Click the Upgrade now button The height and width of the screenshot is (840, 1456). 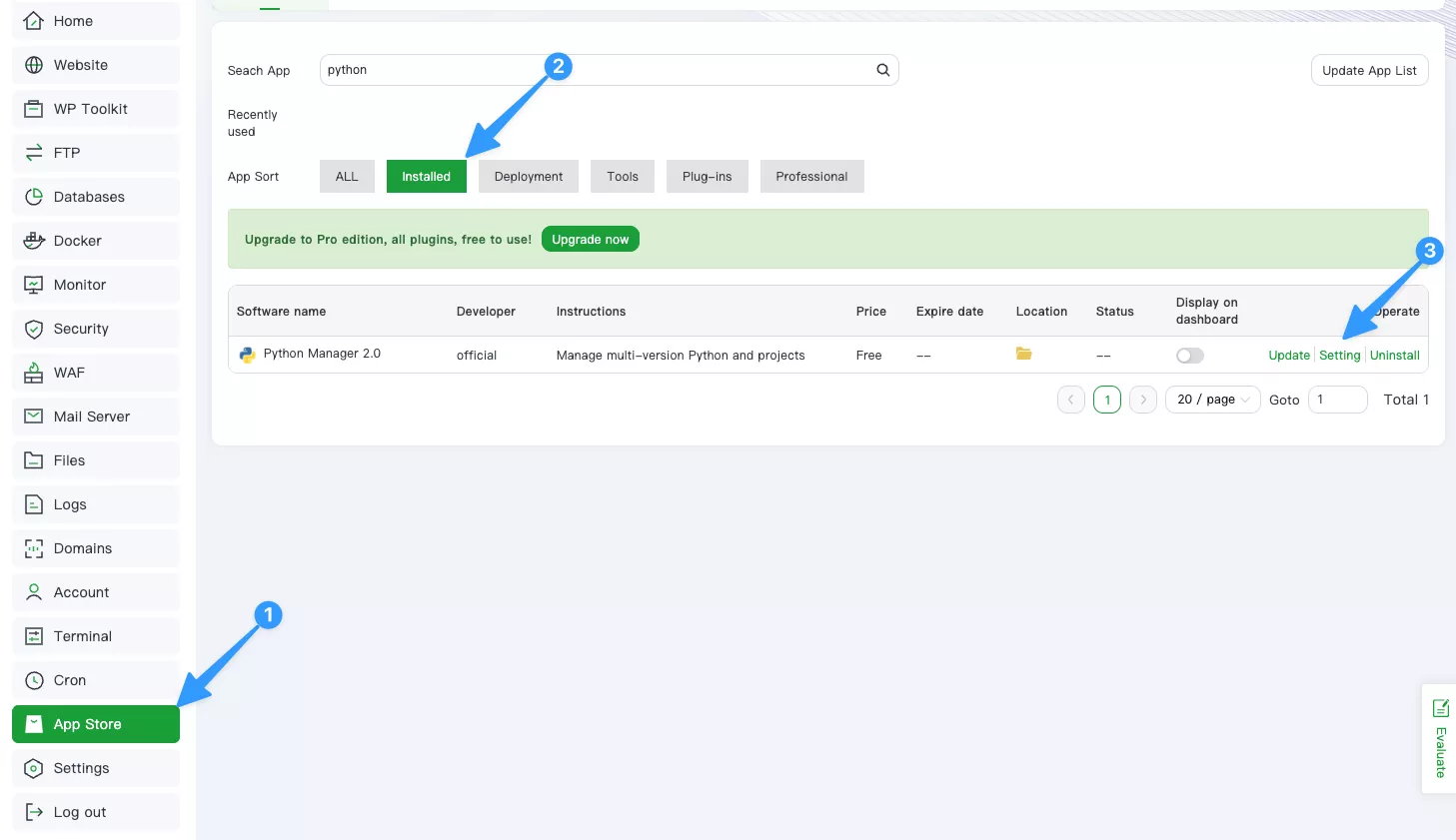click(x=590, y=239)
